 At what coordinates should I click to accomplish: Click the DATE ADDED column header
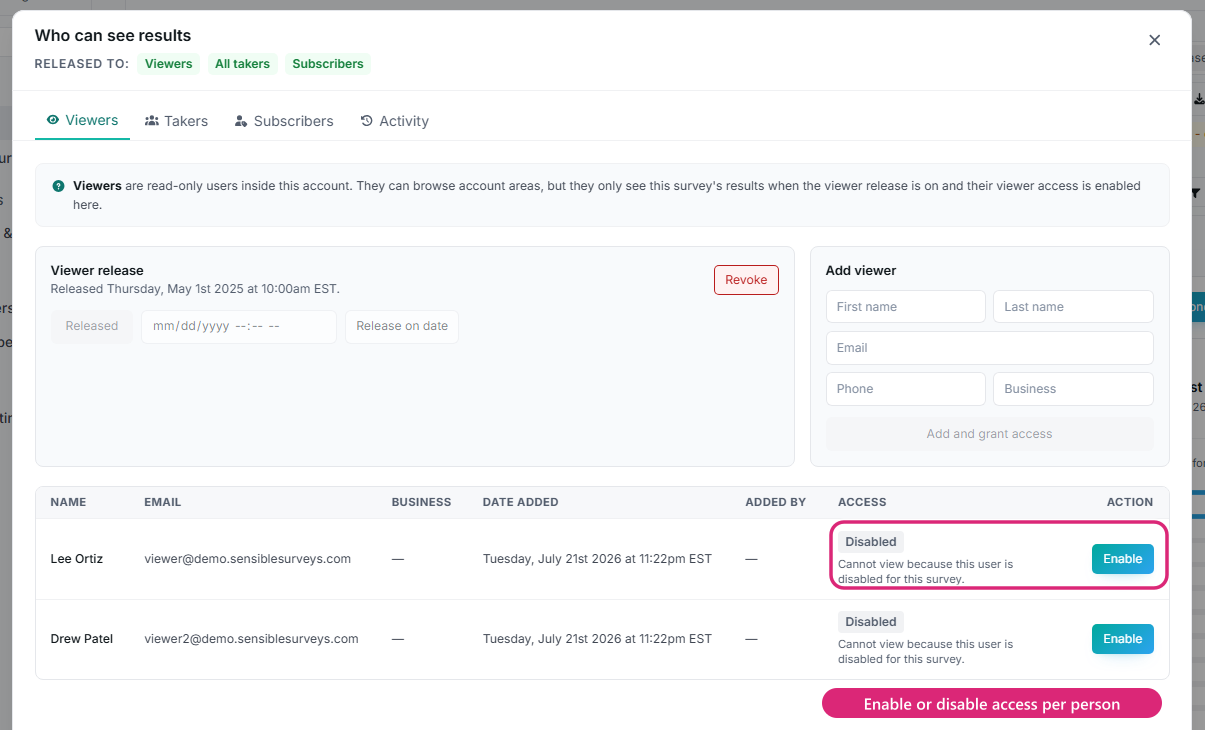coord(520,502)
